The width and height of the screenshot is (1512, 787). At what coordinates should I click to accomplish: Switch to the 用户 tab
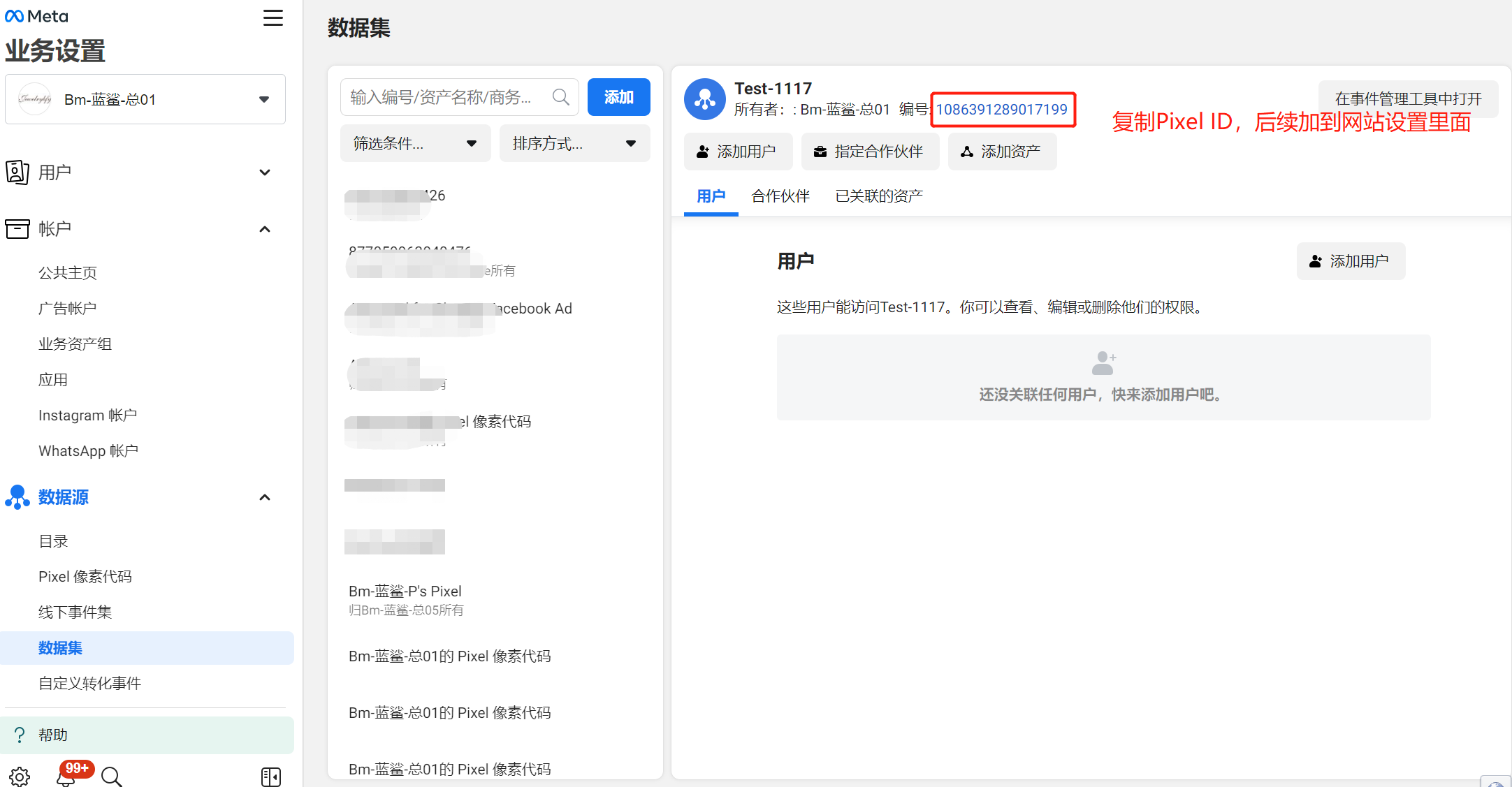[x=711, y=196]
